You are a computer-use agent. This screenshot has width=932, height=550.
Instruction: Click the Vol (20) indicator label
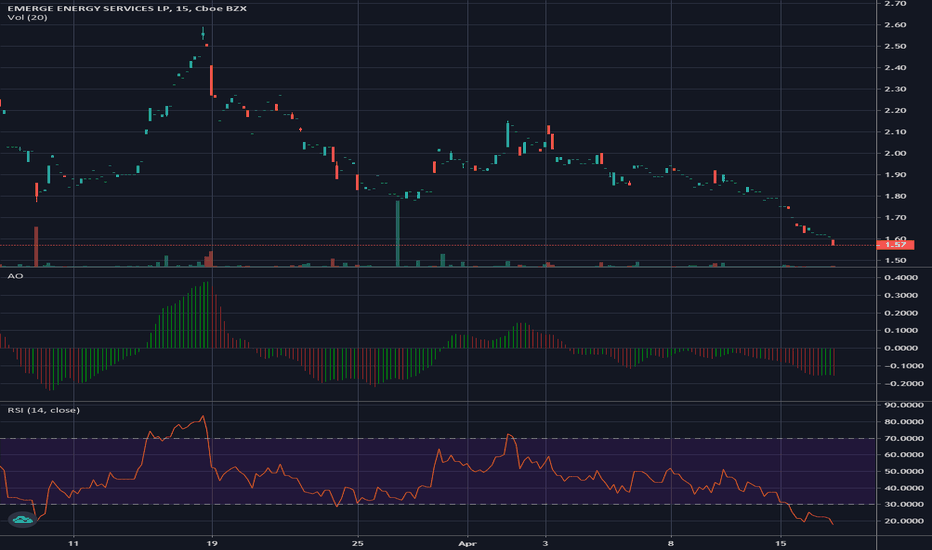27,18
